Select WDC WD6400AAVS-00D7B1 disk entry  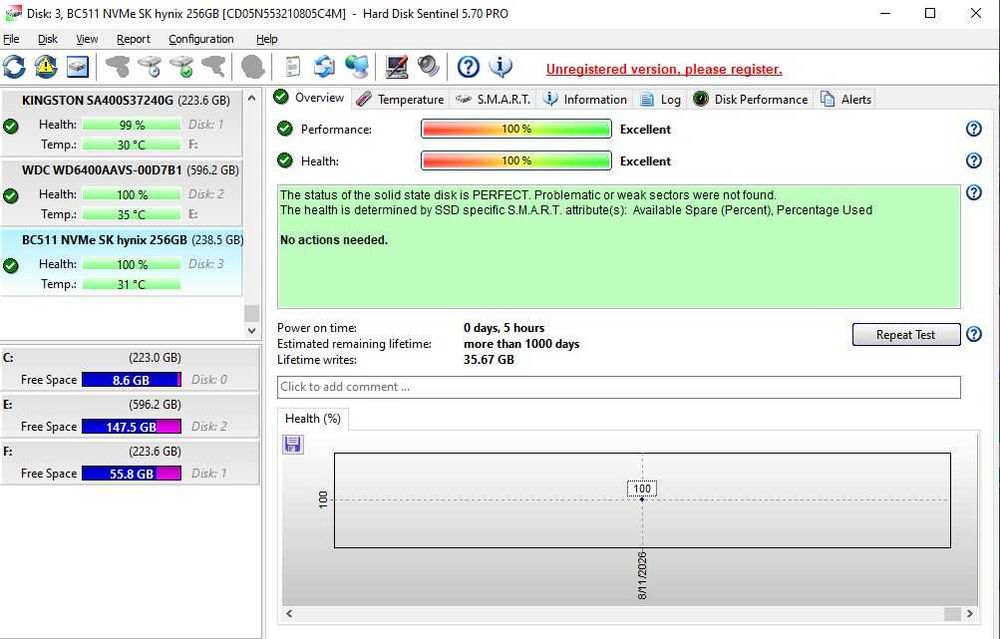[x=122, y=192]
